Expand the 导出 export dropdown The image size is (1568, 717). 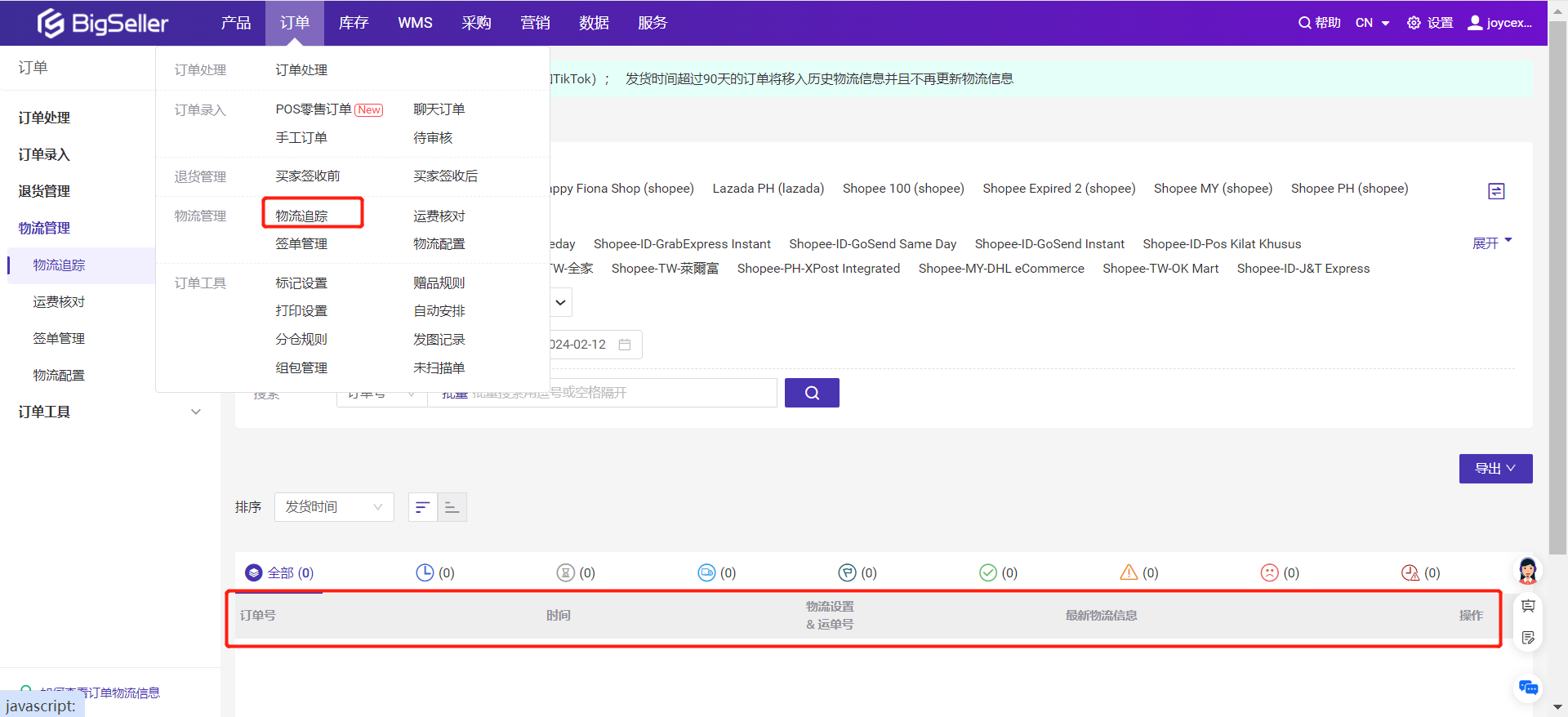point(1495,469)
